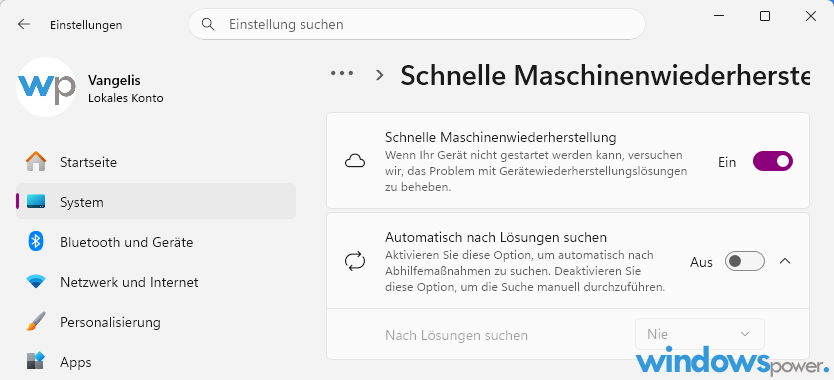Maximize the settings window
This screenshot has width=834, height=380.
click(765, 16)
